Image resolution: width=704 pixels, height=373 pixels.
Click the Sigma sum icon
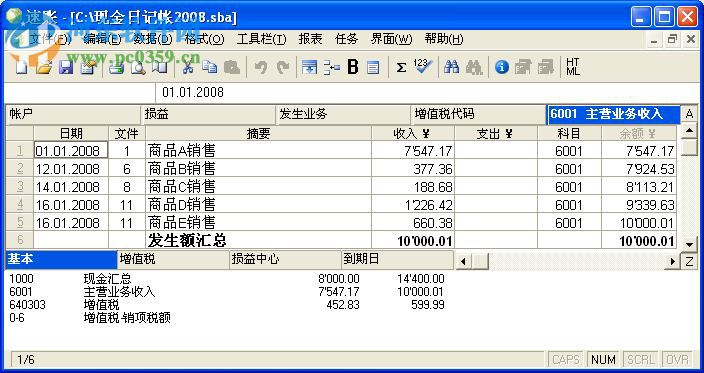401,67
